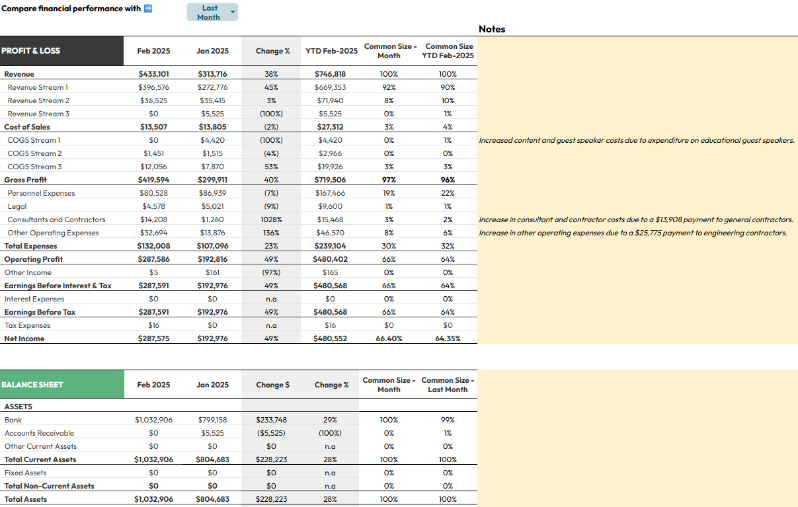Select the Earnings Before Tax label
Screen dimensions: 798x507
click(x=40, y=313)
